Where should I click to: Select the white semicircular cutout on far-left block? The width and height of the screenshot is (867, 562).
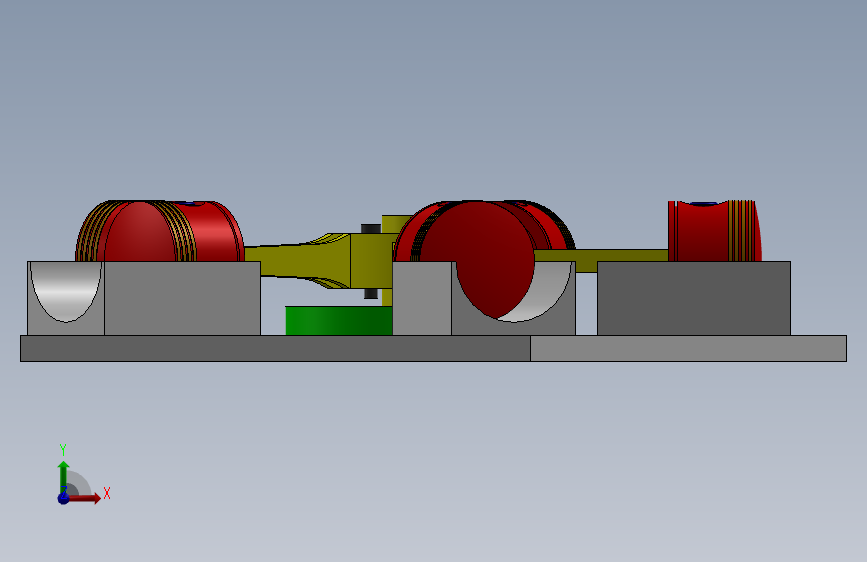(x=66, y=291)
